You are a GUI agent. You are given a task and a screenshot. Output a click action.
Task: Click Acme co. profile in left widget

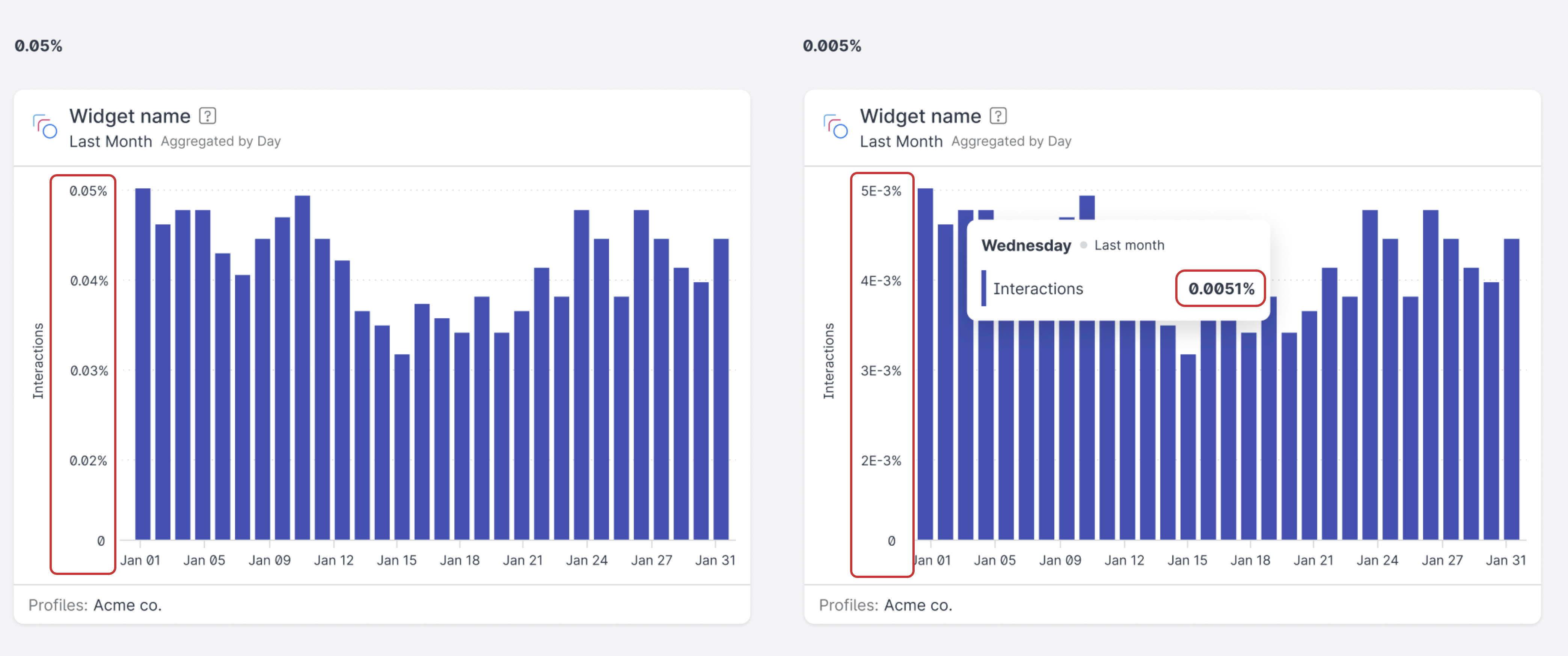[x=127, y=605]
